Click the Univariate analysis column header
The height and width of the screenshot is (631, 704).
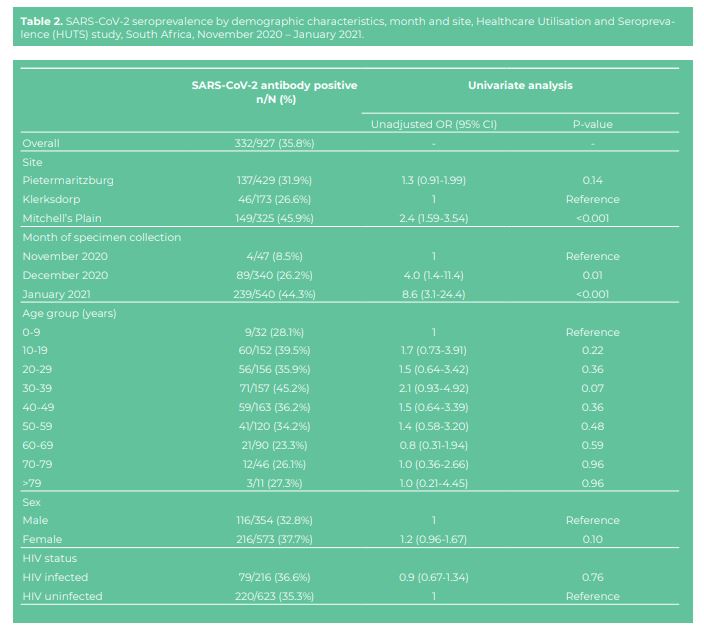[520, 85]
